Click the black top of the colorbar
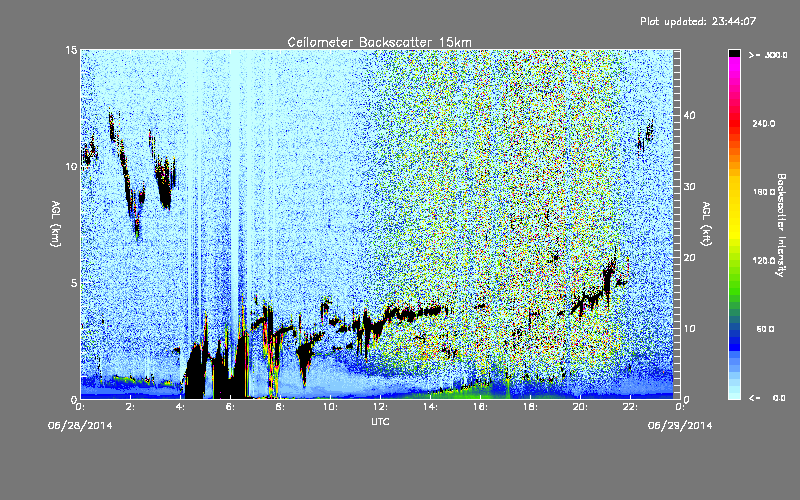The height and width of the screenshot is (500, 800). [734, 53]
